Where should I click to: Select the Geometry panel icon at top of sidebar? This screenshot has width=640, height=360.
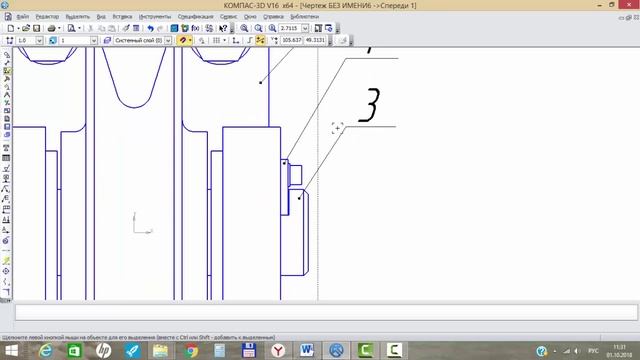click(7, 55)
